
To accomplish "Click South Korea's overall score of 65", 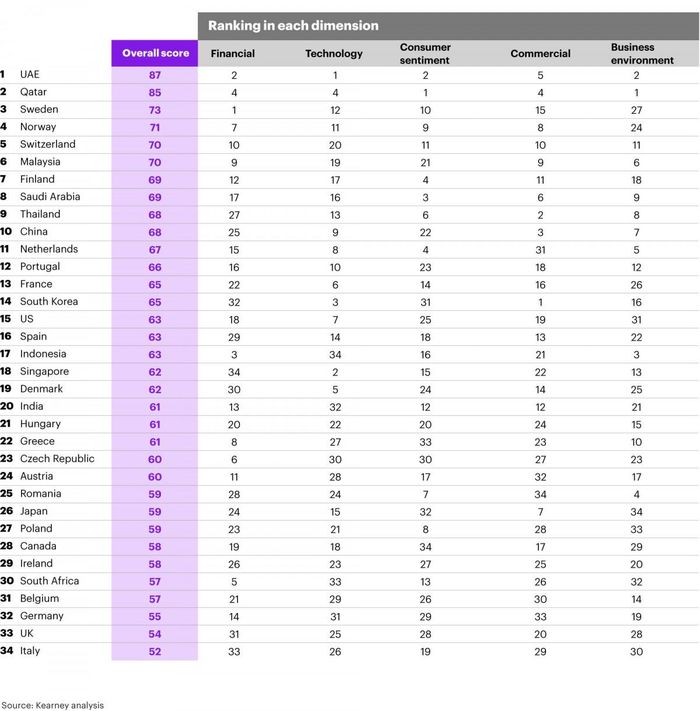I will click(x=155, y=302).
